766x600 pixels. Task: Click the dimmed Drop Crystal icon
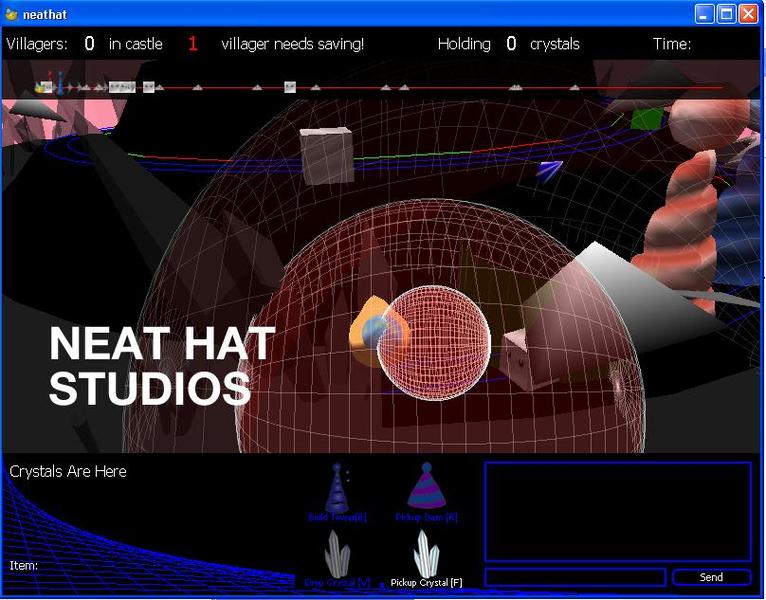click(337, 554)
